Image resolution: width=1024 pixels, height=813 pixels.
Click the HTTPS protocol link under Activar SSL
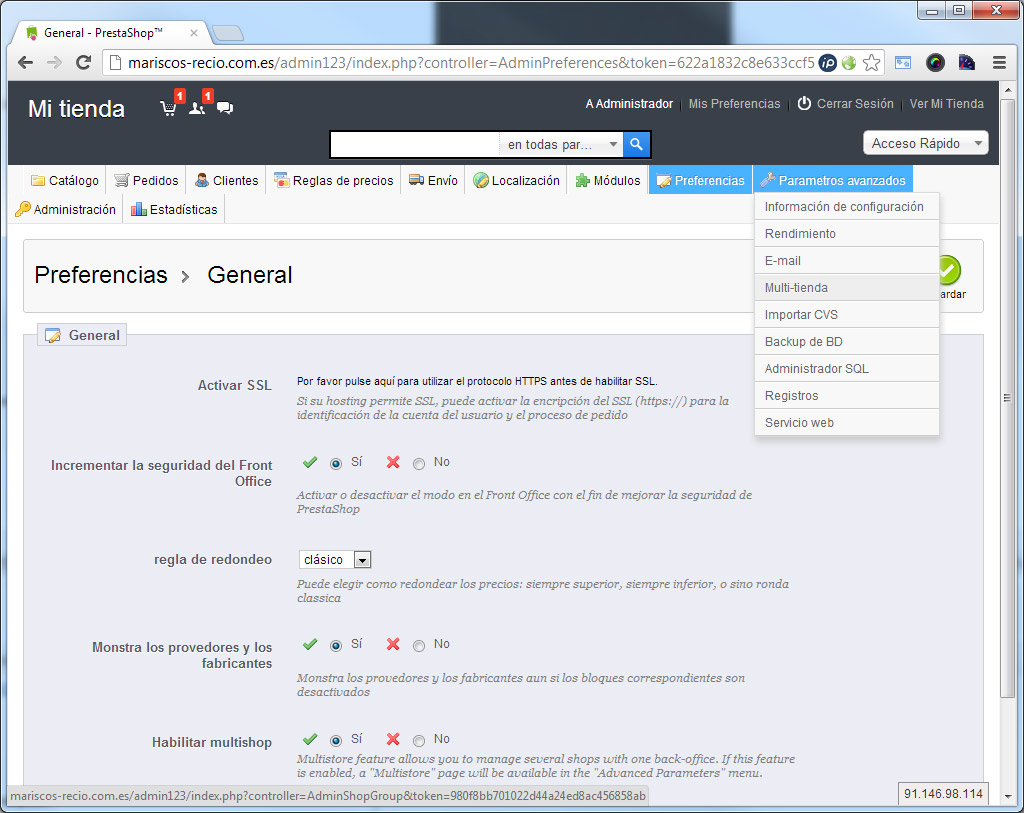(477, 381)
